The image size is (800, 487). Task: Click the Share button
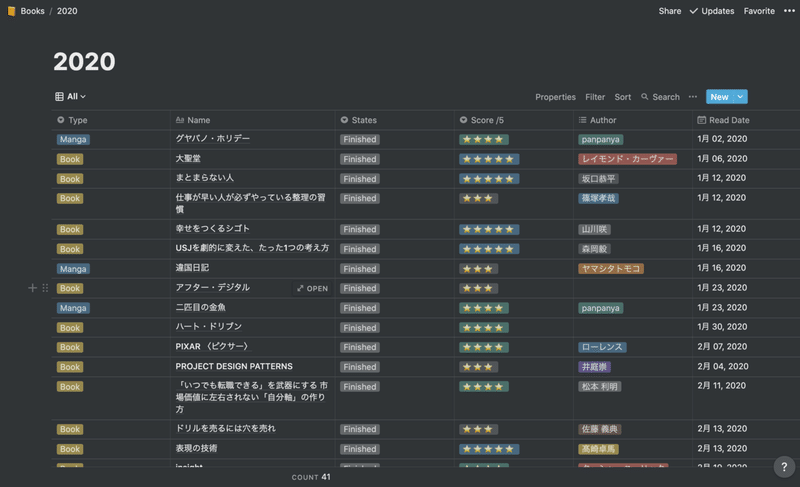point(670,11)
